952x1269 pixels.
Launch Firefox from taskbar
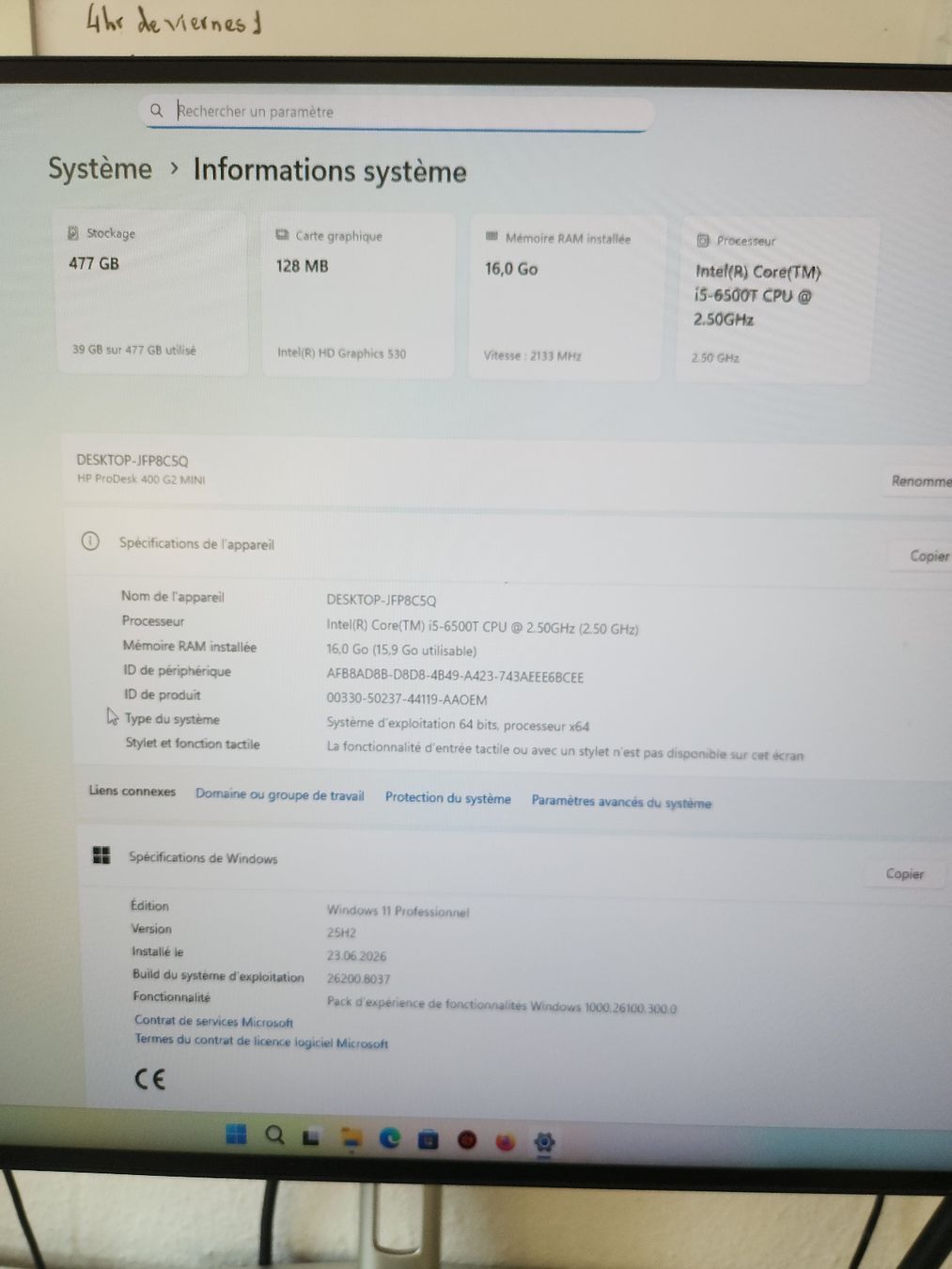pos(506,1142)
